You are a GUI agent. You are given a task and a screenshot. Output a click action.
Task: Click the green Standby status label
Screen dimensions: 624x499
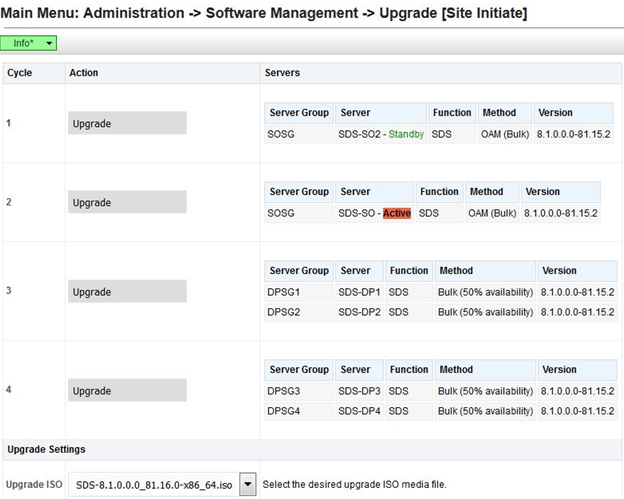406,134
